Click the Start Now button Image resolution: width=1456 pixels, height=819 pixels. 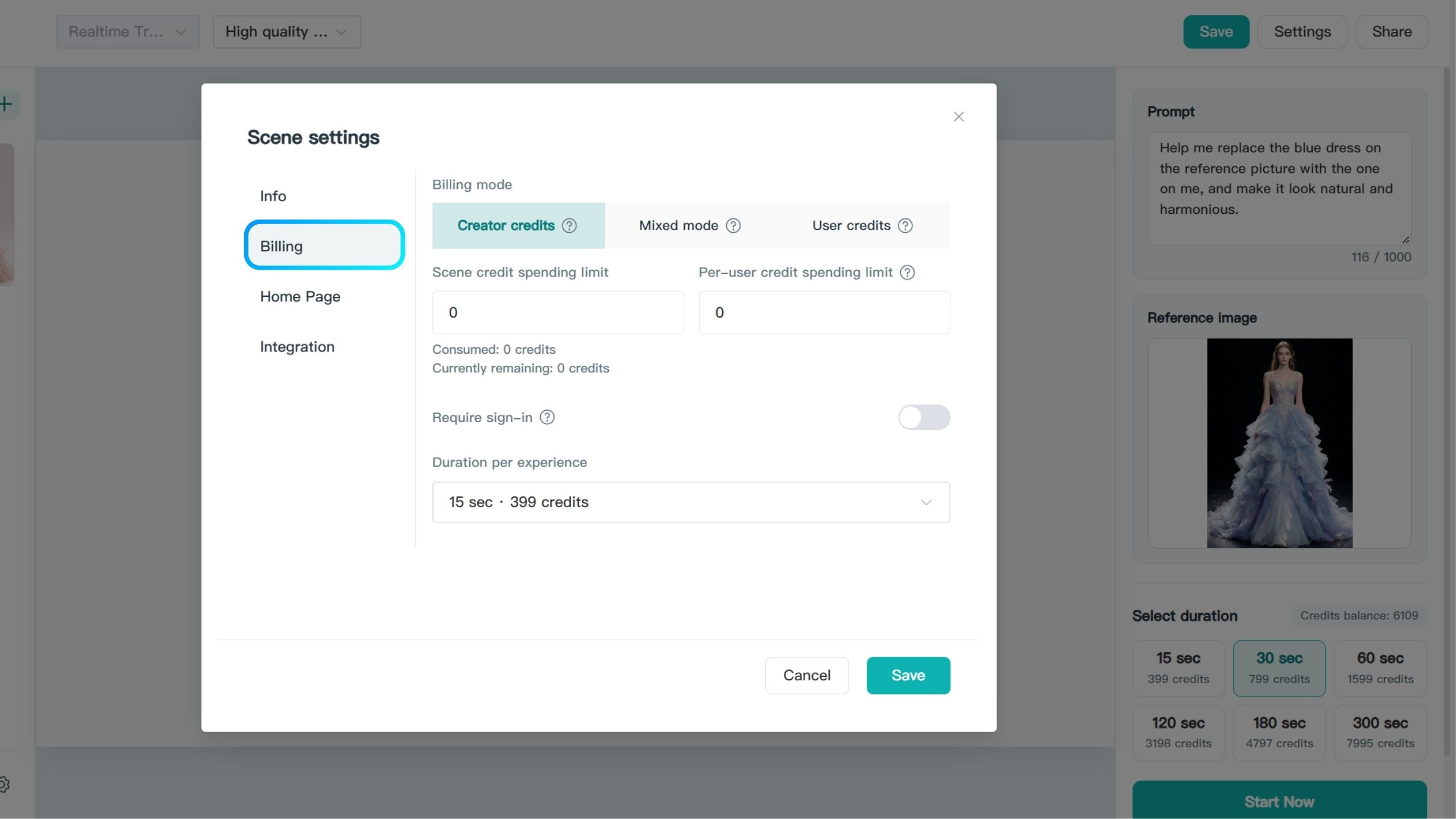coord(1279,800)
